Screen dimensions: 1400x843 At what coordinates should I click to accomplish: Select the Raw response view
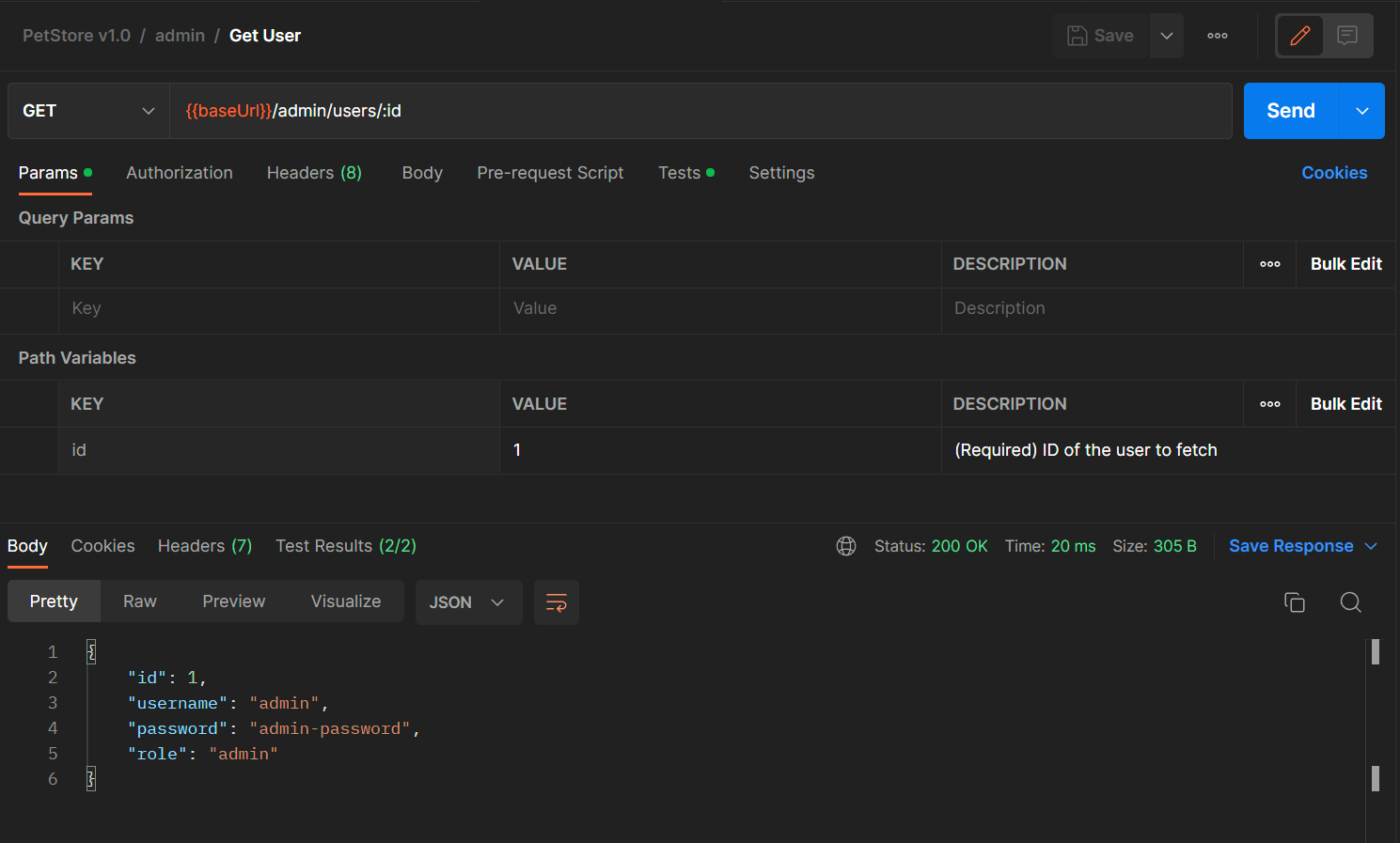pyautogui.click(x=140, y=601)
